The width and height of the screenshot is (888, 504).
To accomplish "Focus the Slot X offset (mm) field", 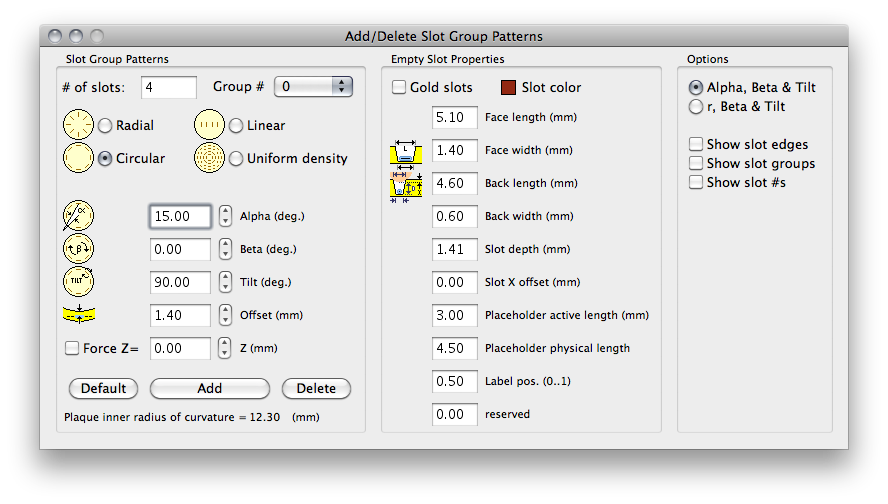I will [x=455, y=282].
